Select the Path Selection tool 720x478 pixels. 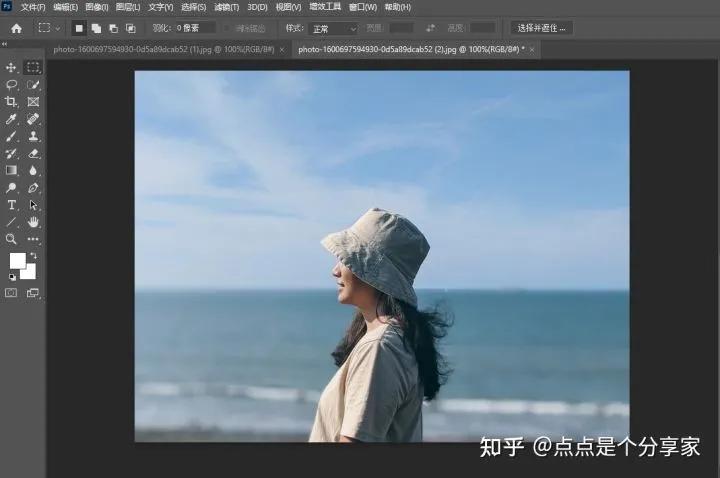(33, 205)
